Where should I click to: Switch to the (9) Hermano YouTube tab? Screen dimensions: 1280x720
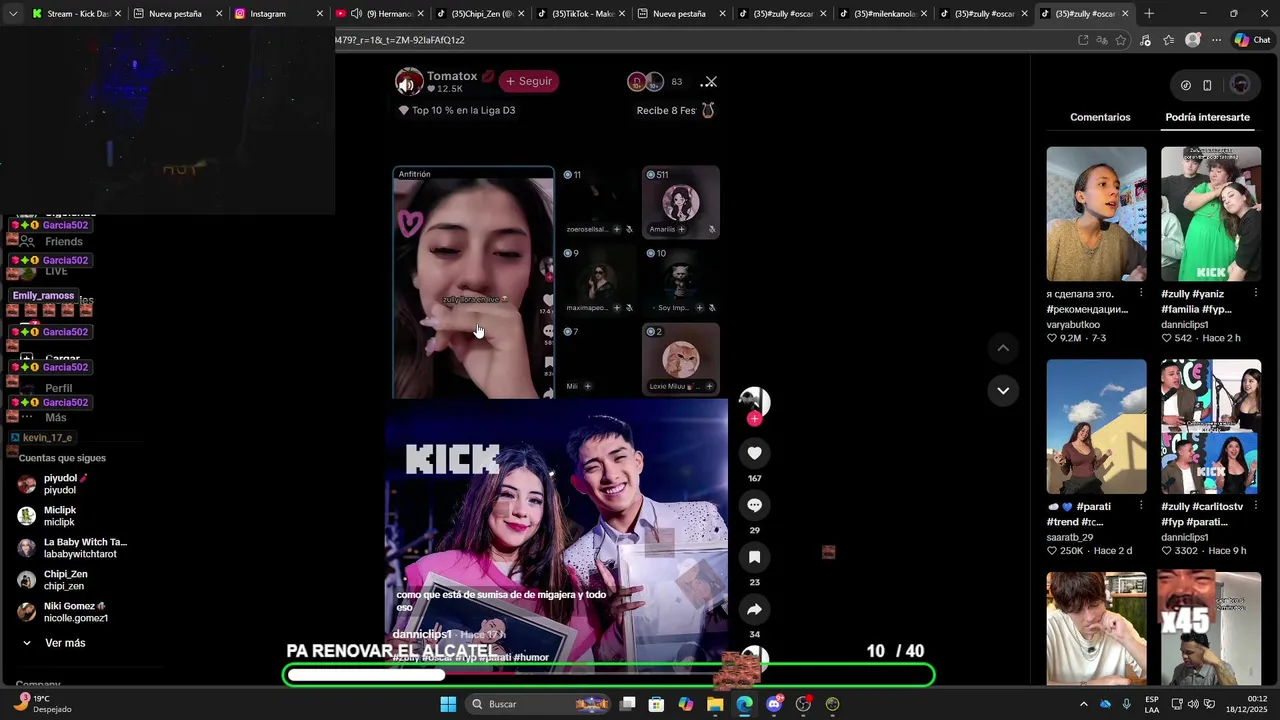coord(380,14)
